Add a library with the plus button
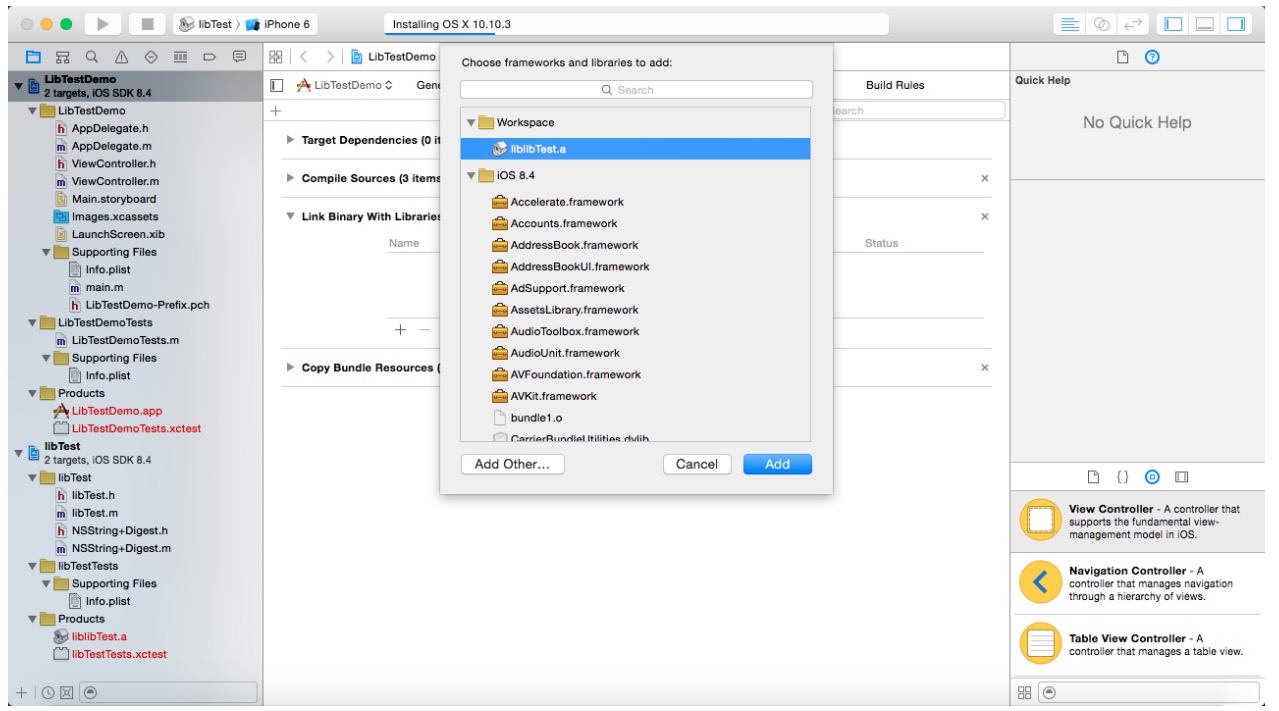 400,329
